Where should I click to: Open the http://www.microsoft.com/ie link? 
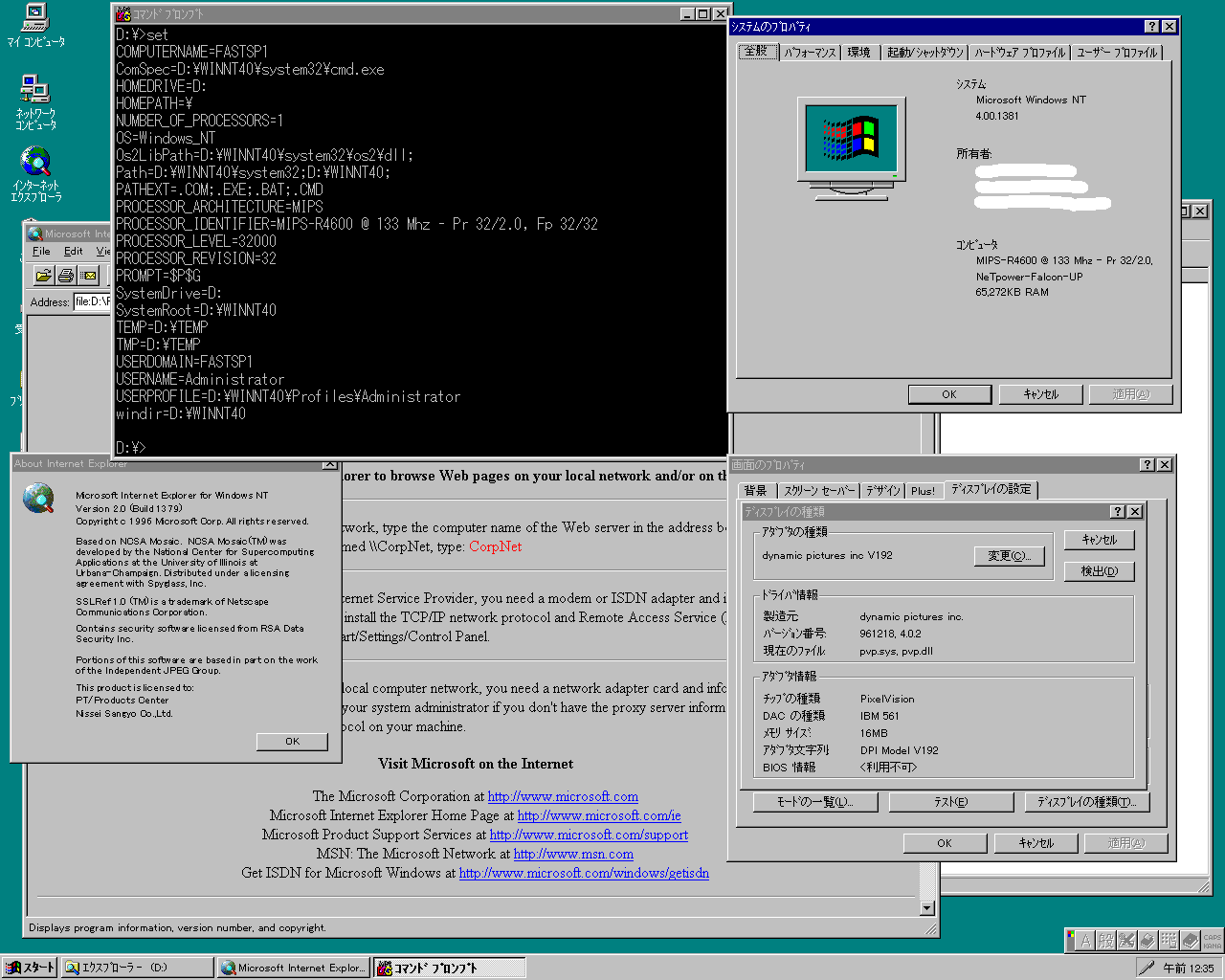pyautogui.click(x=599, y=815)
